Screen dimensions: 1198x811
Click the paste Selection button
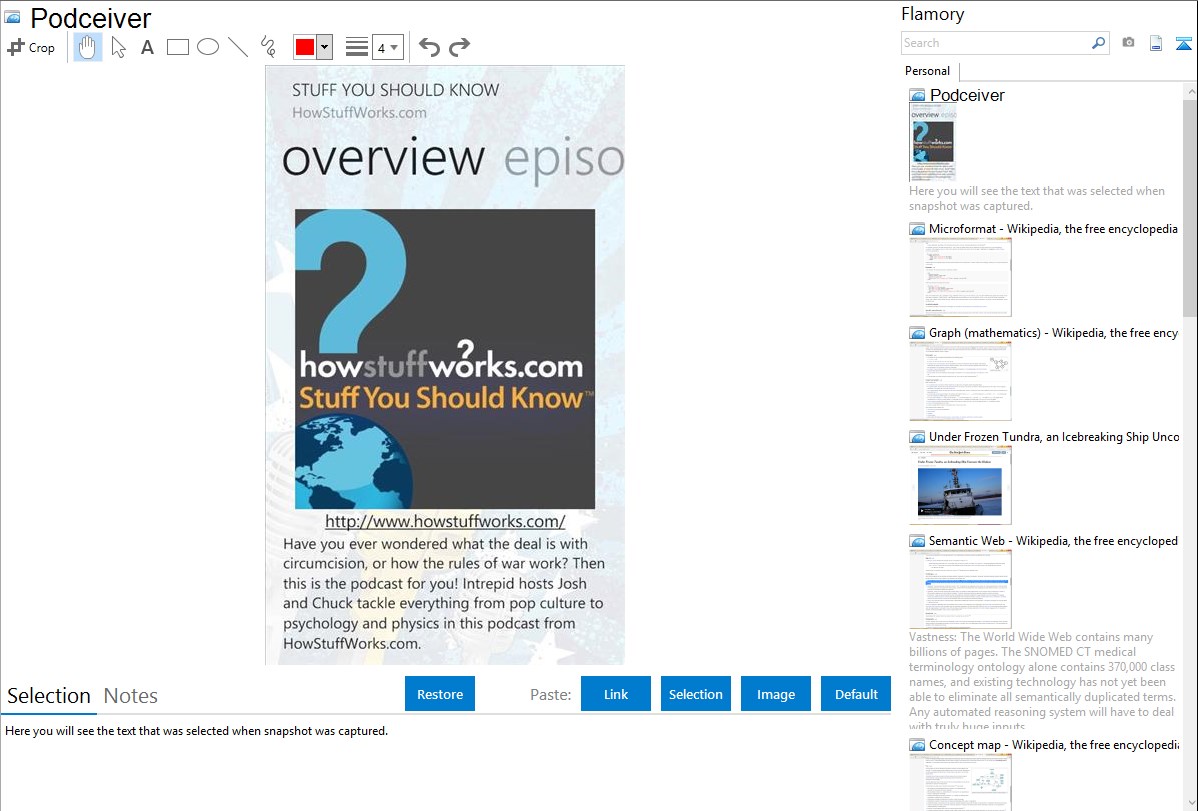(x=695, y=694)
